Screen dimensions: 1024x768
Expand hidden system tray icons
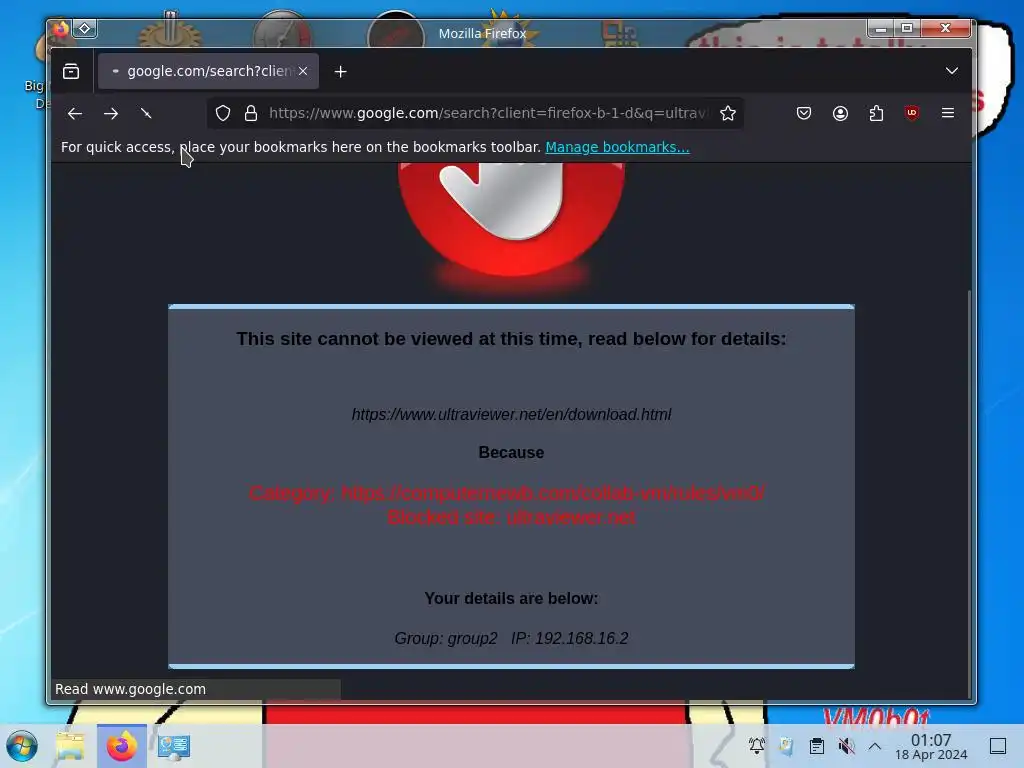click(875, 746)
